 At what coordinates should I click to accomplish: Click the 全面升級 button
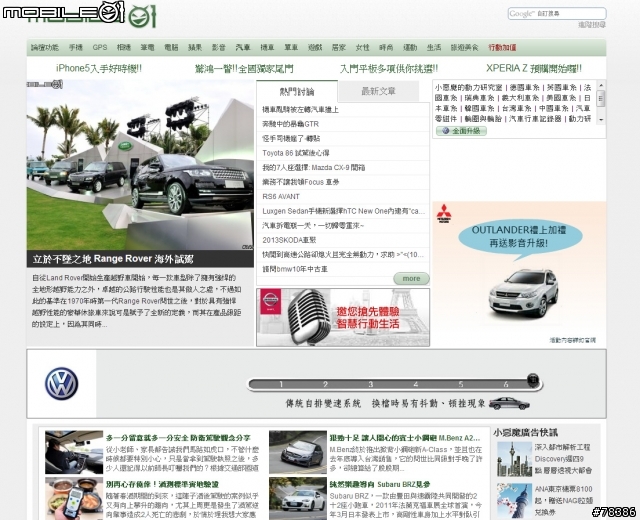(x=461, y=131)
